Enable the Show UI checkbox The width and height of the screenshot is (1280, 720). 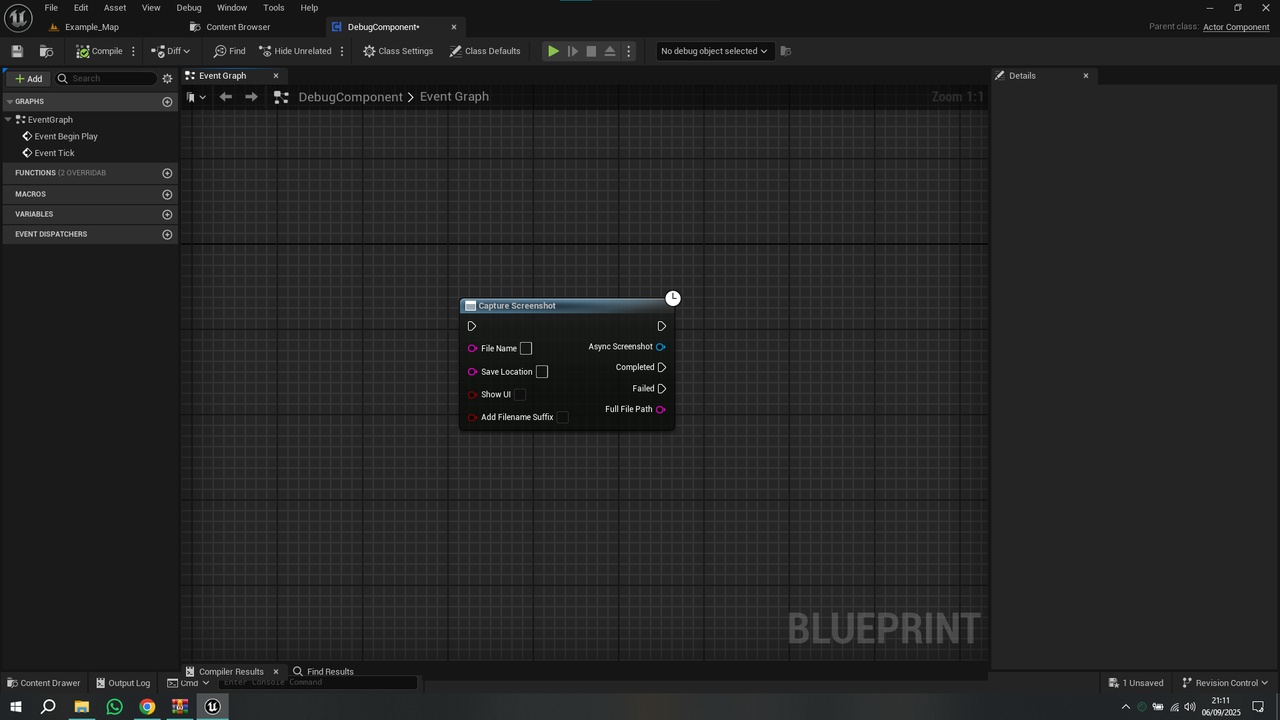(520, 395)
